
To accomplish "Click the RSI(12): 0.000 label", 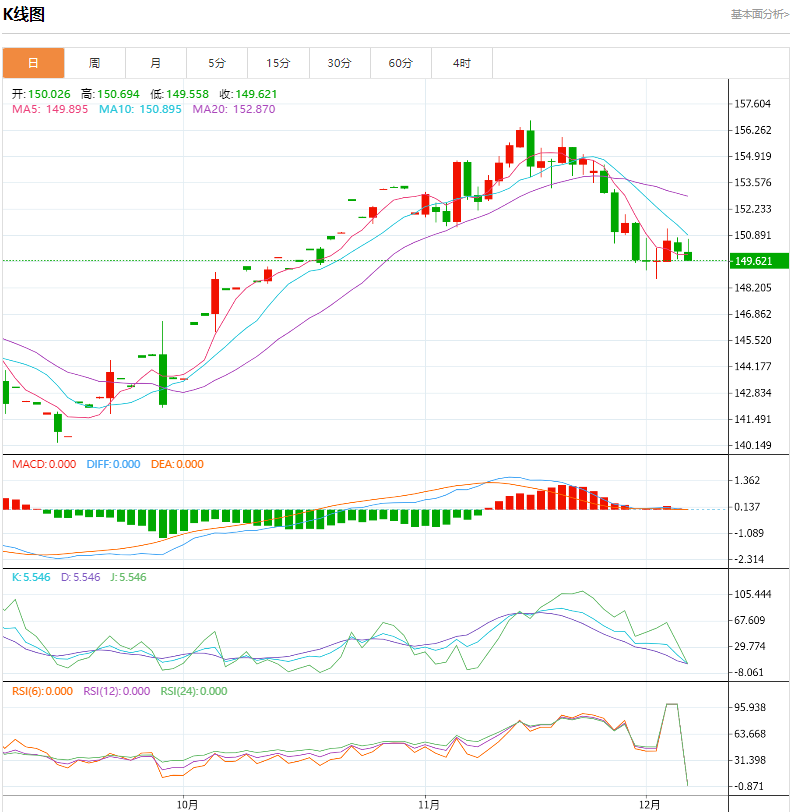I will [116, 691].
